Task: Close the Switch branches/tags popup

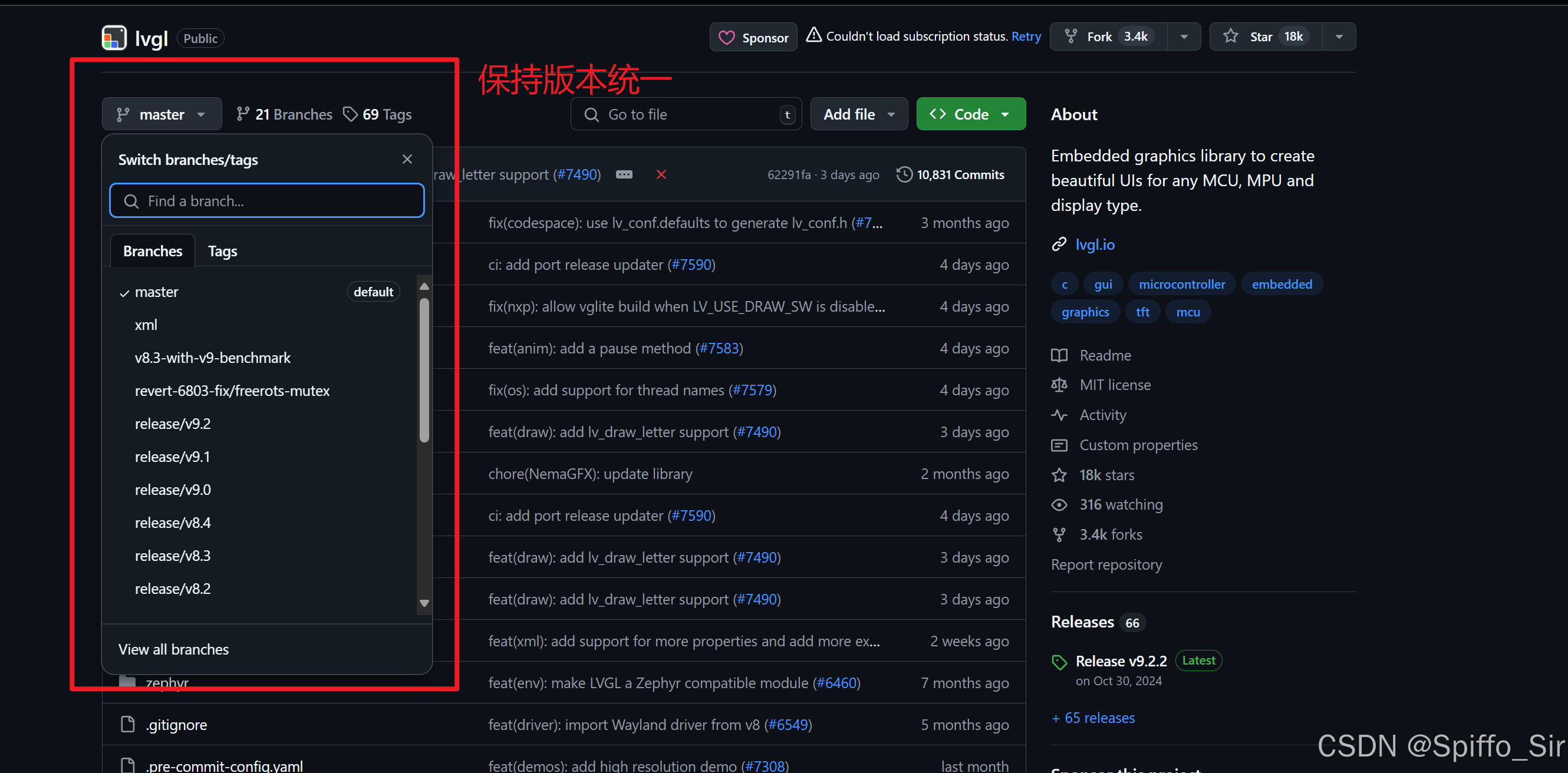Action: (x=407, y=159)
